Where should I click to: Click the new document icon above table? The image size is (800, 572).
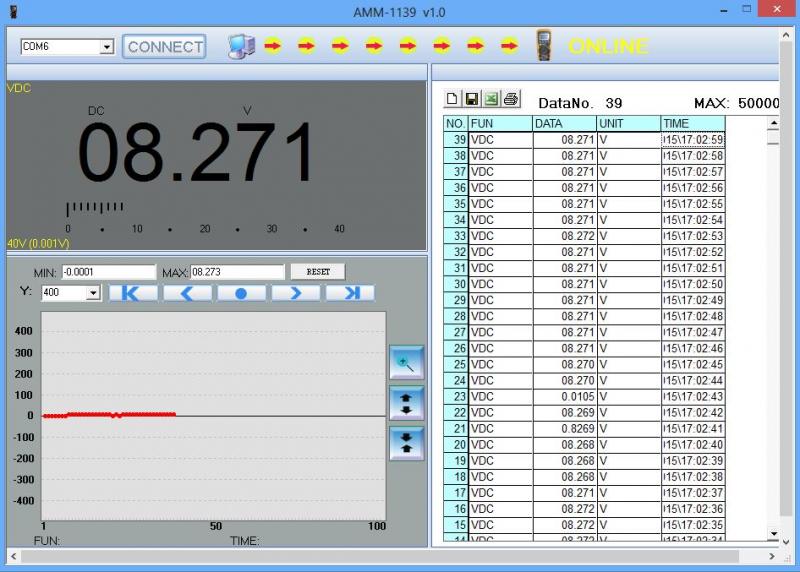coord(452,99)
